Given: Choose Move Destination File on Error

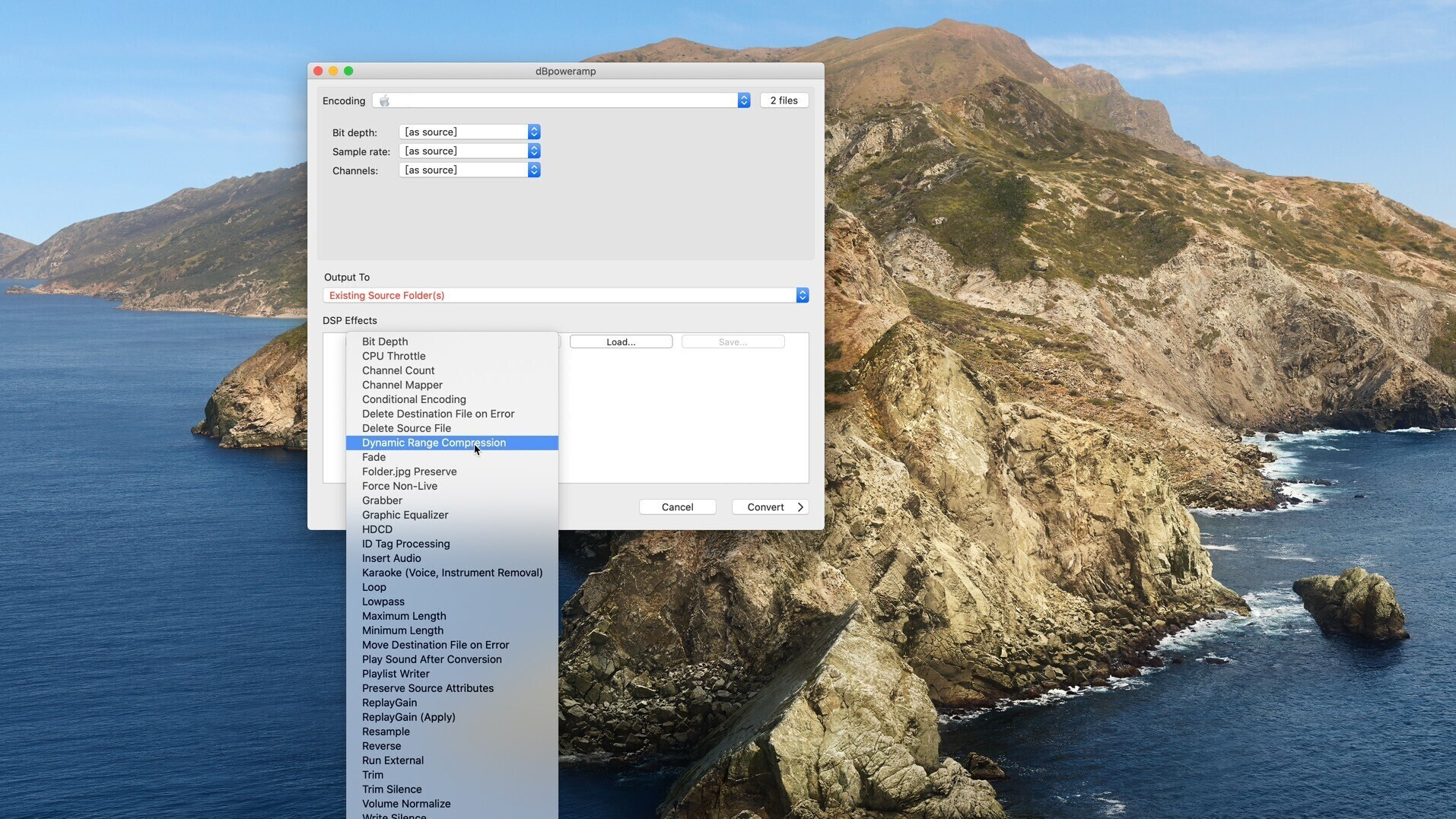Looking at the screenshot, I should (x=452, y=645).
